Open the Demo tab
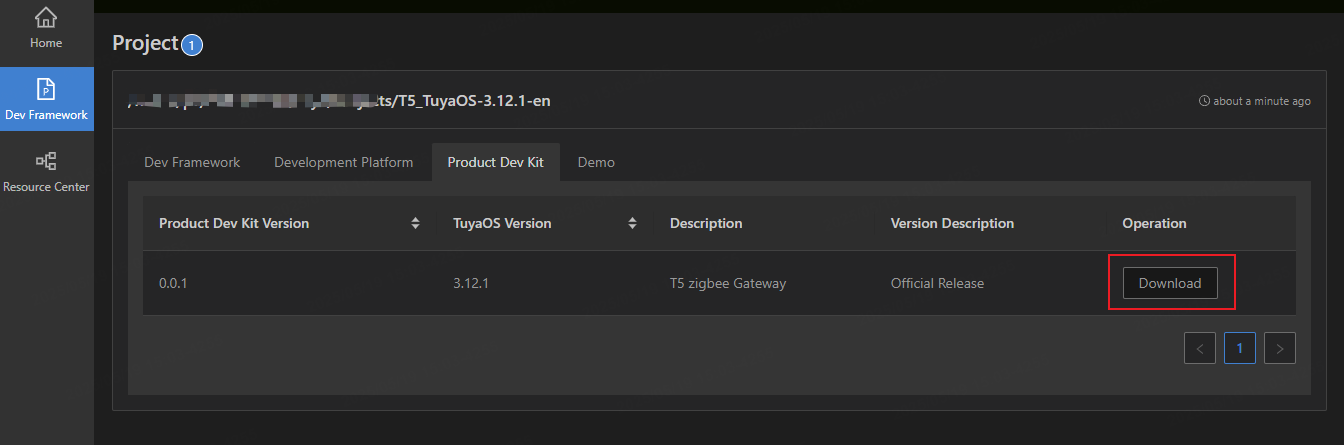 tap(596, 162)
